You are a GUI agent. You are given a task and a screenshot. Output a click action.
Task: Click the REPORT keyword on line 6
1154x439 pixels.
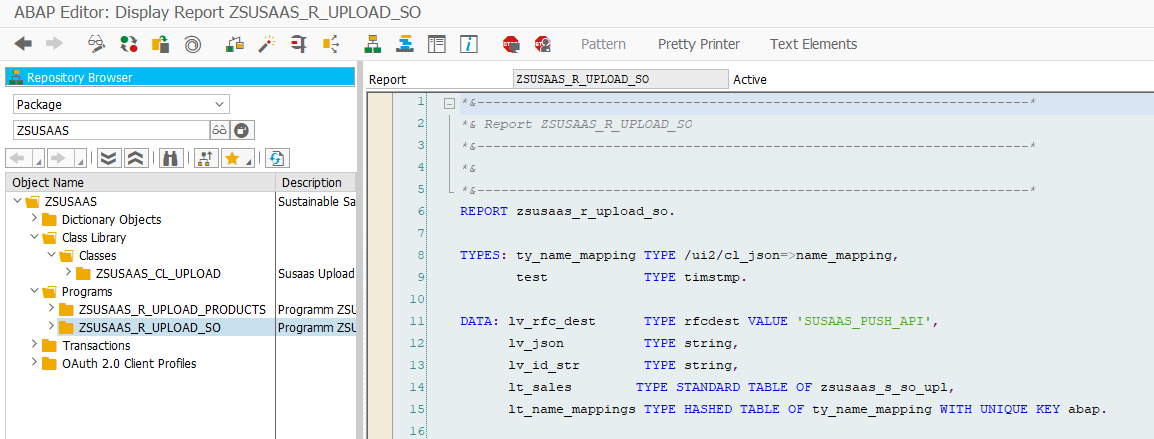pyautogui.click(x=484, y=211)
